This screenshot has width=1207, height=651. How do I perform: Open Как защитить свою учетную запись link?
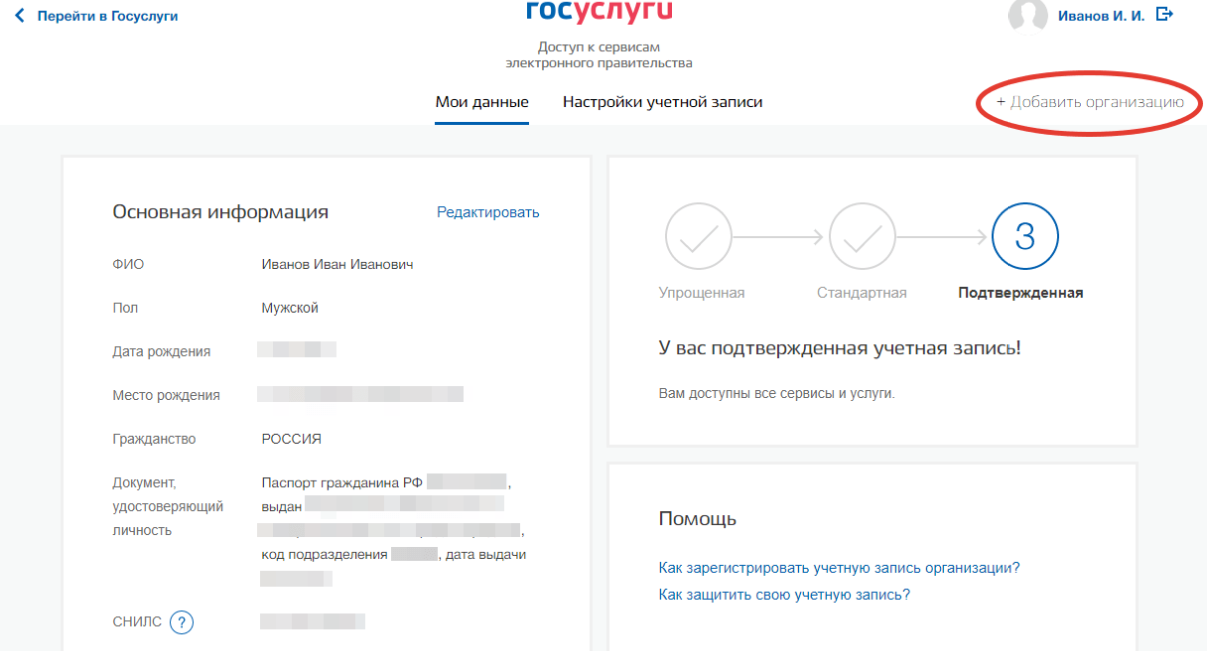click(784, 595)
